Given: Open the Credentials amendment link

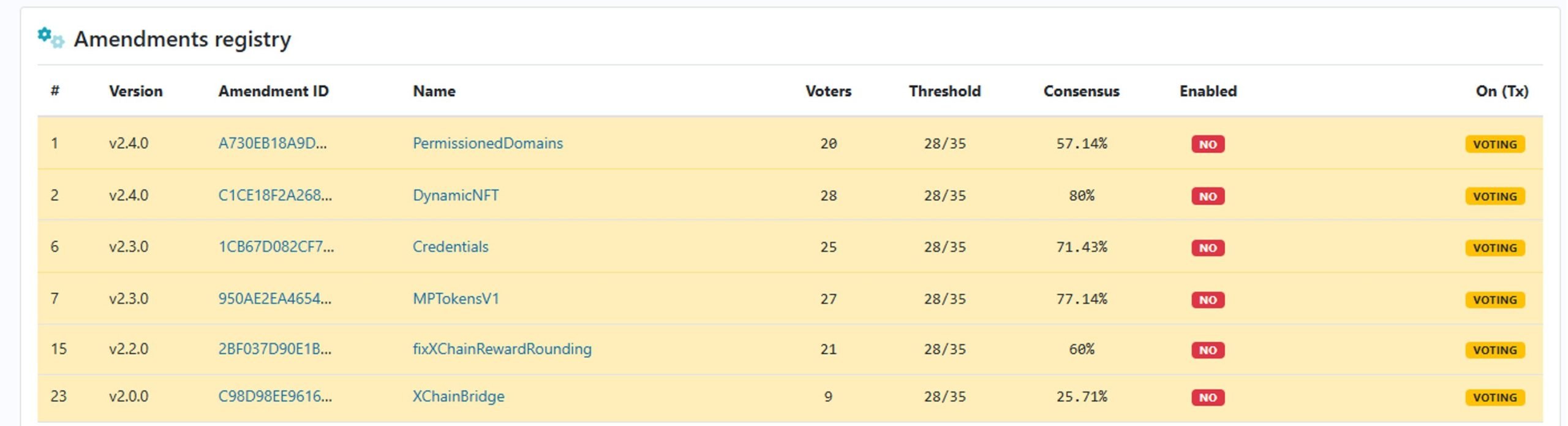Looking at the screenshot, I should (450, 247).
